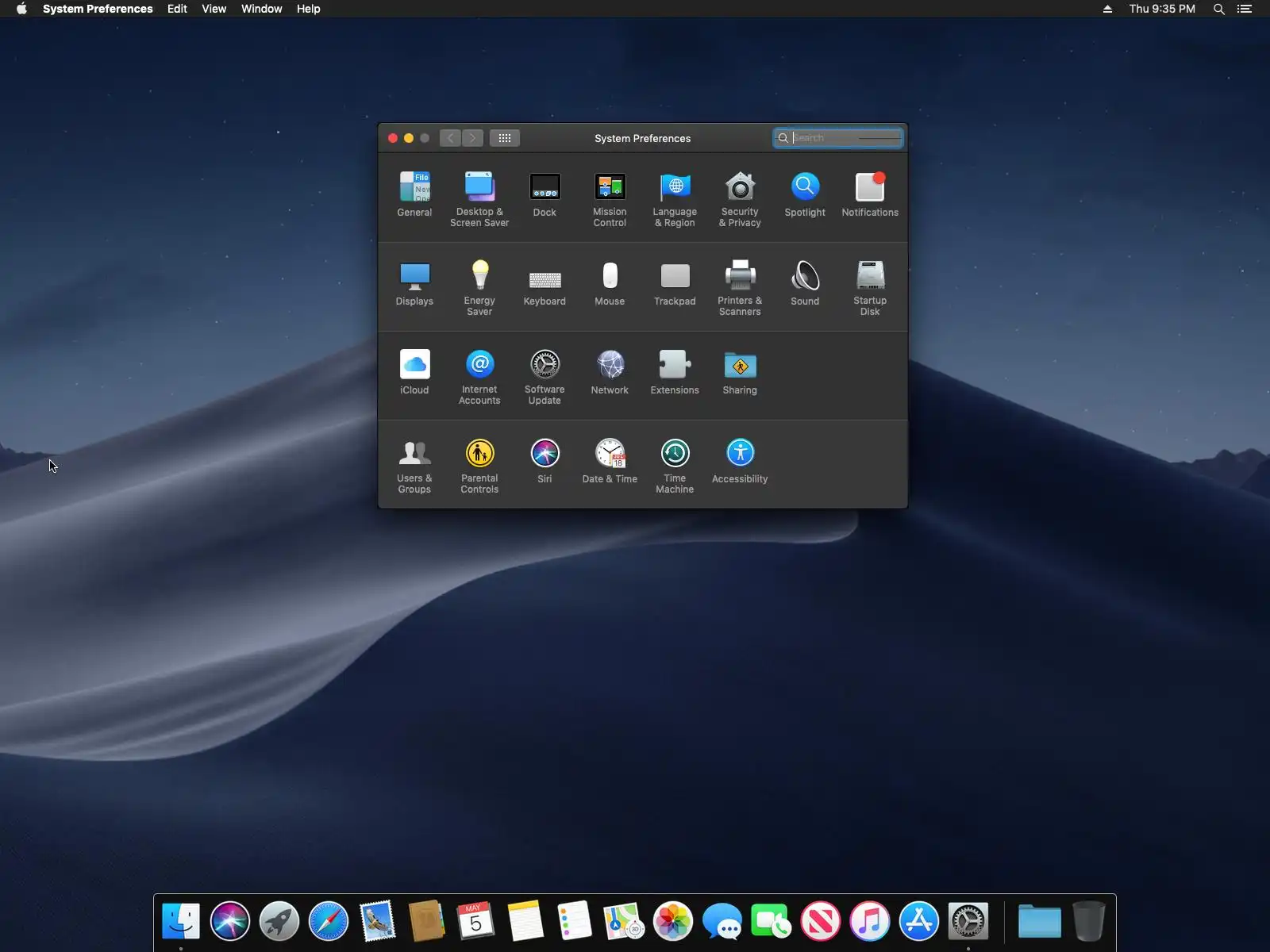Image resolution: width=1270 pixels, height=952 pixels.
Task: Open Calendar from the Dock
Action: [476, 921]
